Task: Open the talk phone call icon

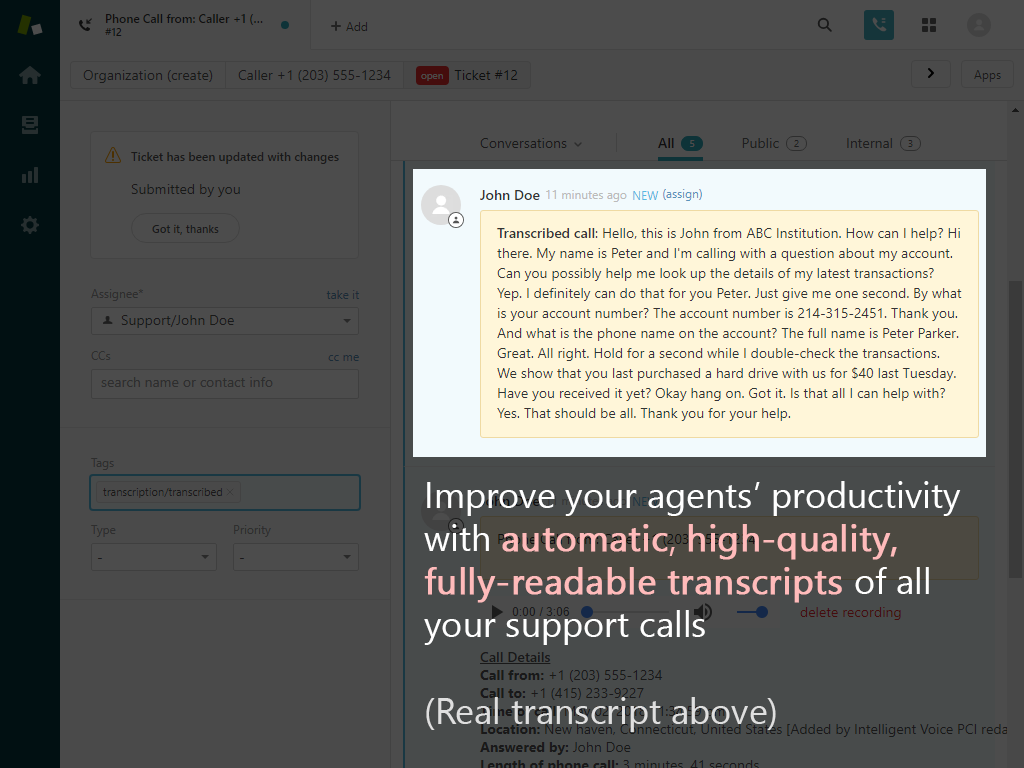Action: click(878, 26)
